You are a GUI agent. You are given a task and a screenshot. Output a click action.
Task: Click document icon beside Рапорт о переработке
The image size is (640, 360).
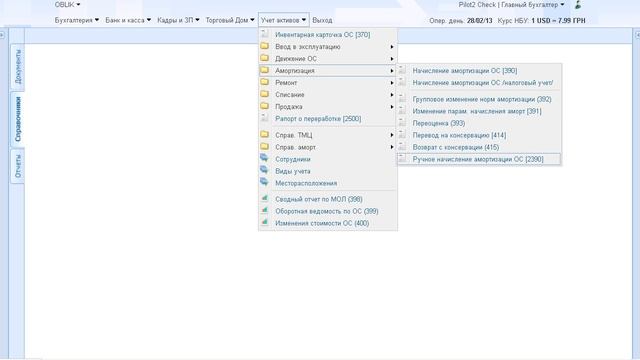coord(264,118)
